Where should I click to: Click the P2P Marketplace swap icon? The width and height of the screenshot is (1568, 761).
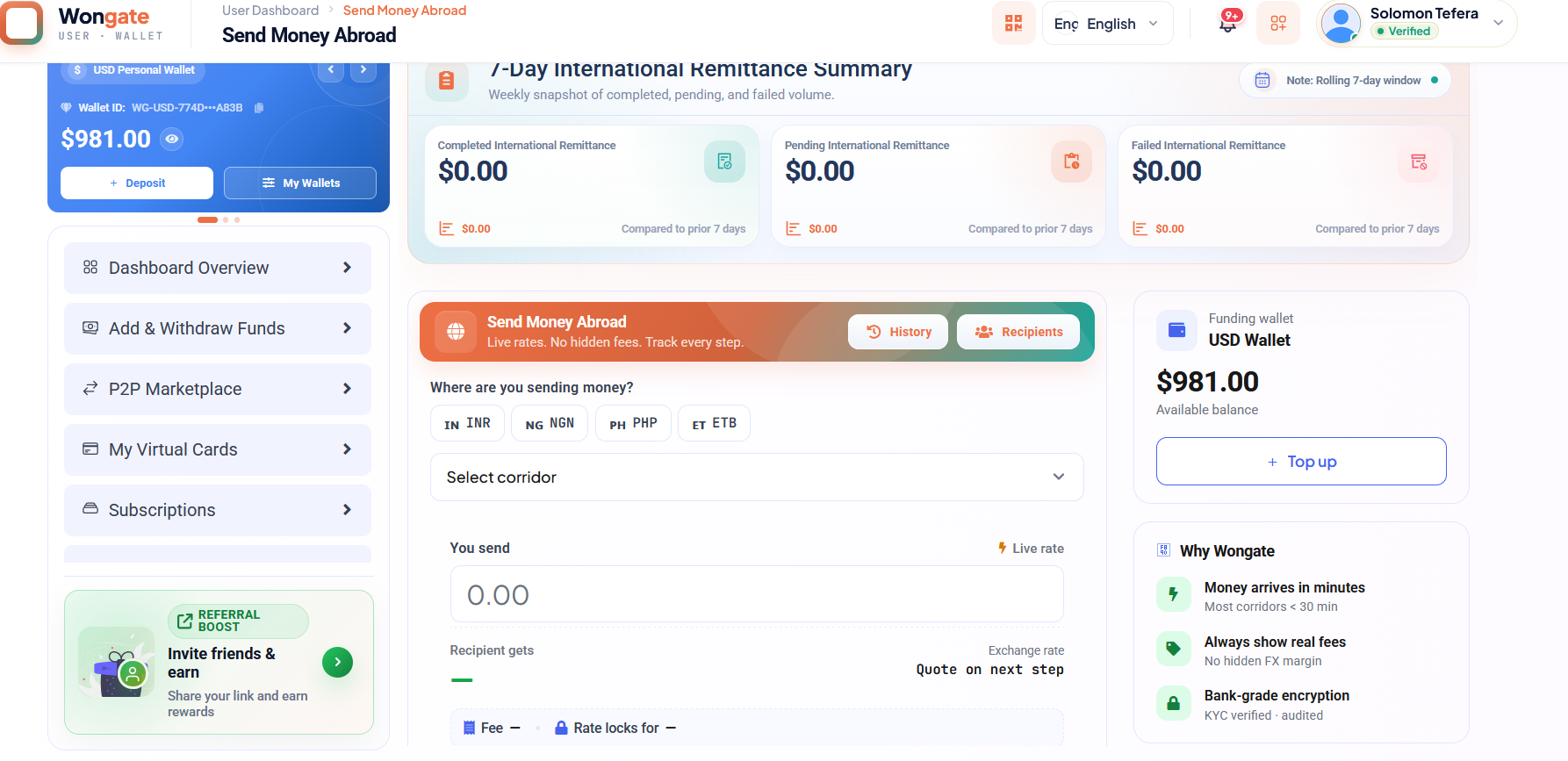(90, 388)
